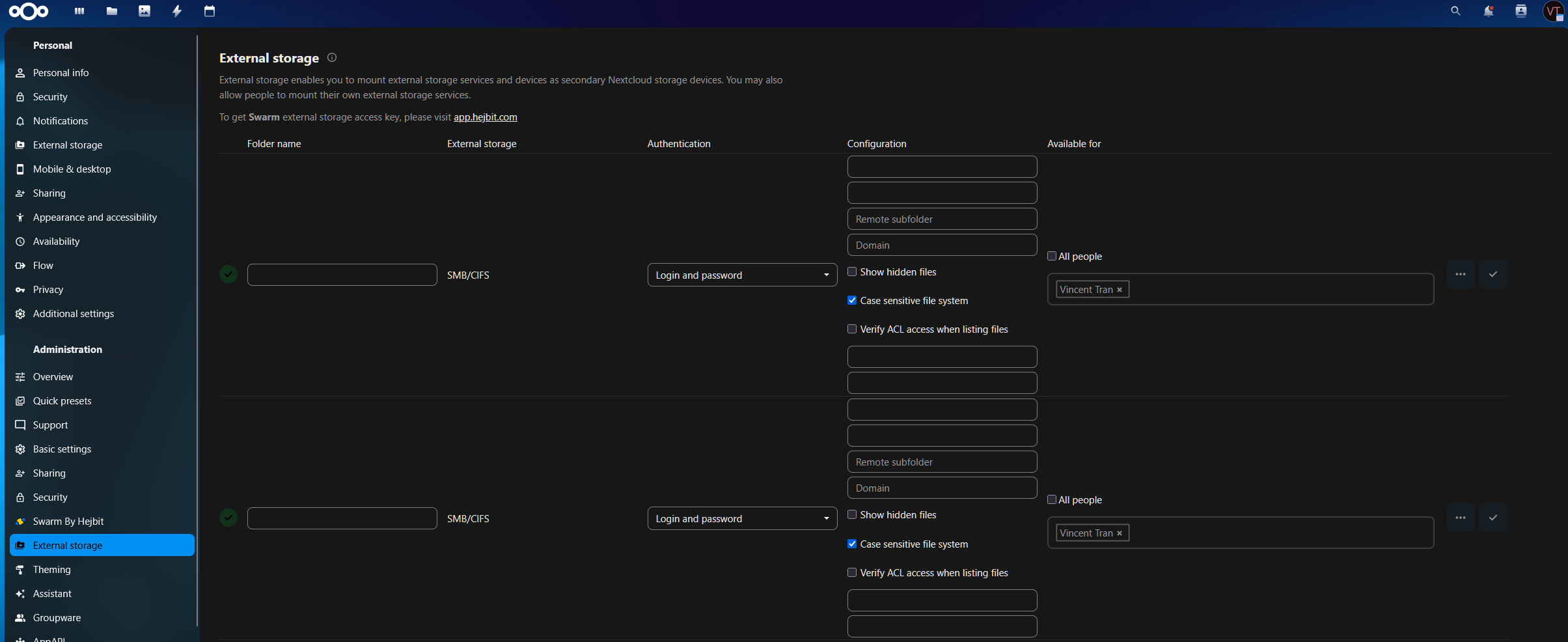Uncheck Case sensitive file system
Screen dimensions: 1568x642
(x=851, y=300)
